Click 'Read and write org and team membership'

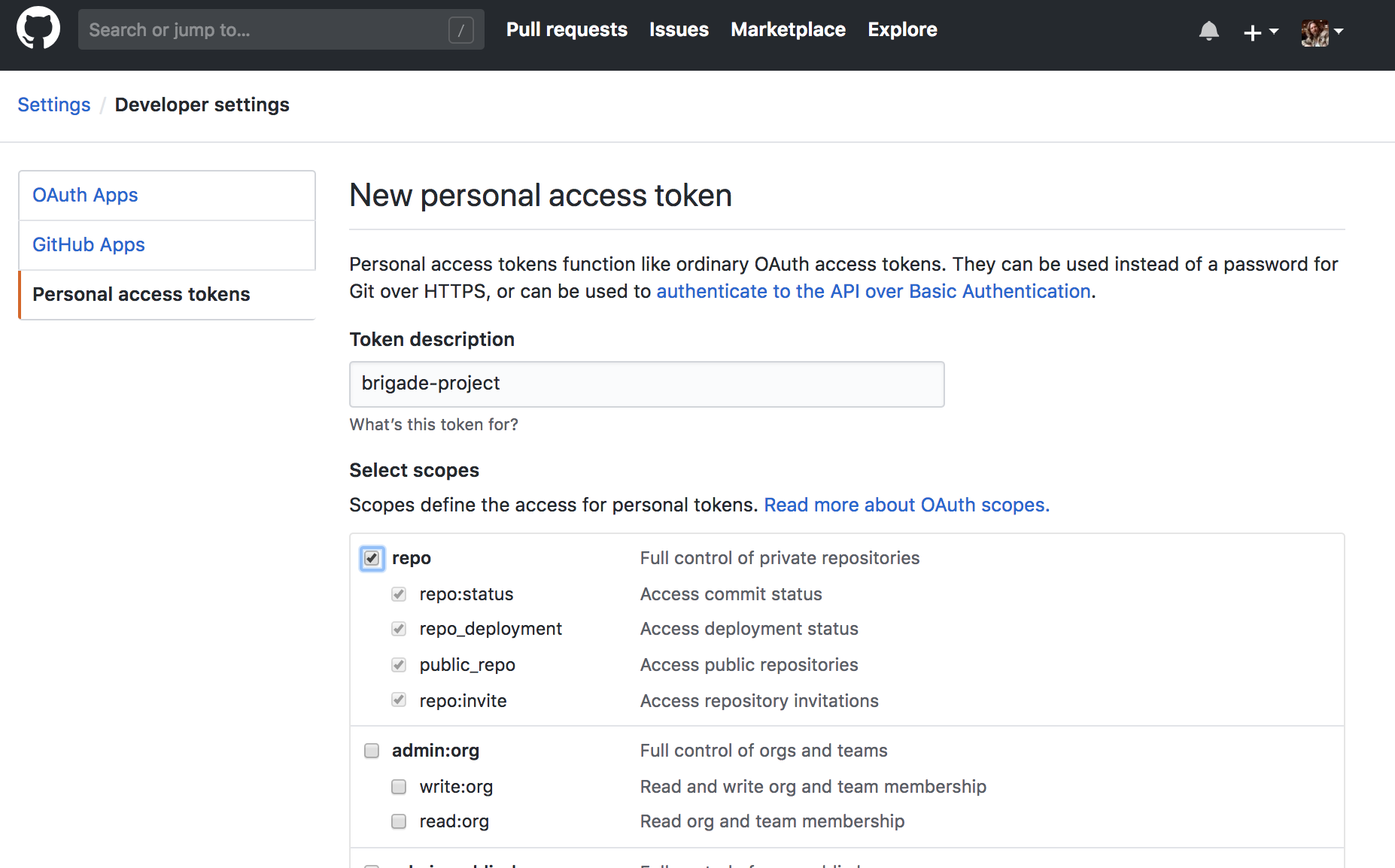point(813,787)
